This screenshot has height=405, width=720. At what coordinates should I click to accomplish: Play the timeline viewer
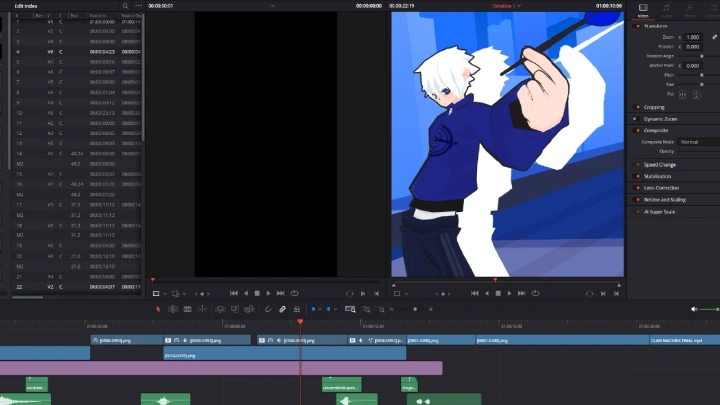tap(509, 293)
